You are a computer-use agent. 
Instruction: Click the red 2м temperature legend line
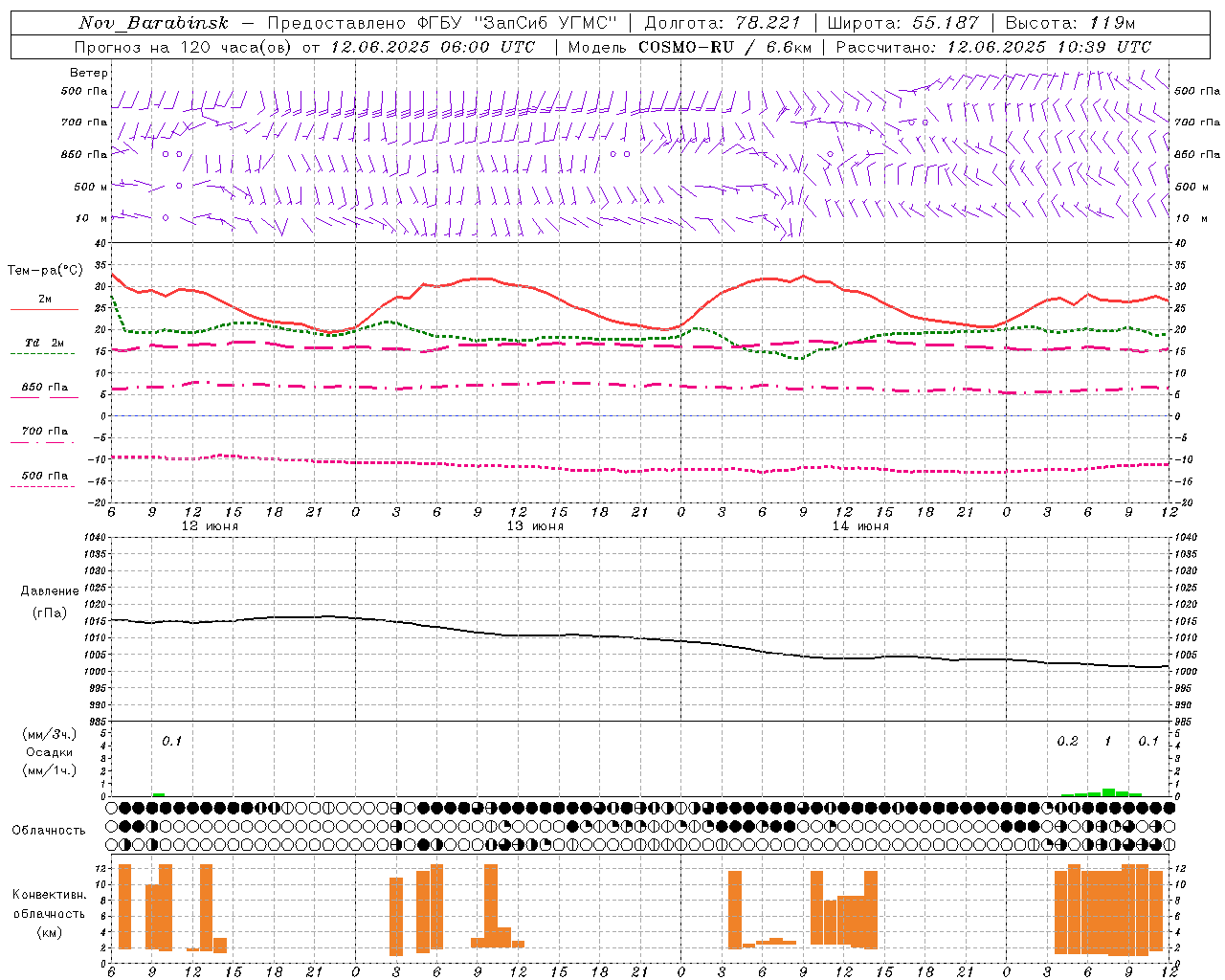[45, 309]
